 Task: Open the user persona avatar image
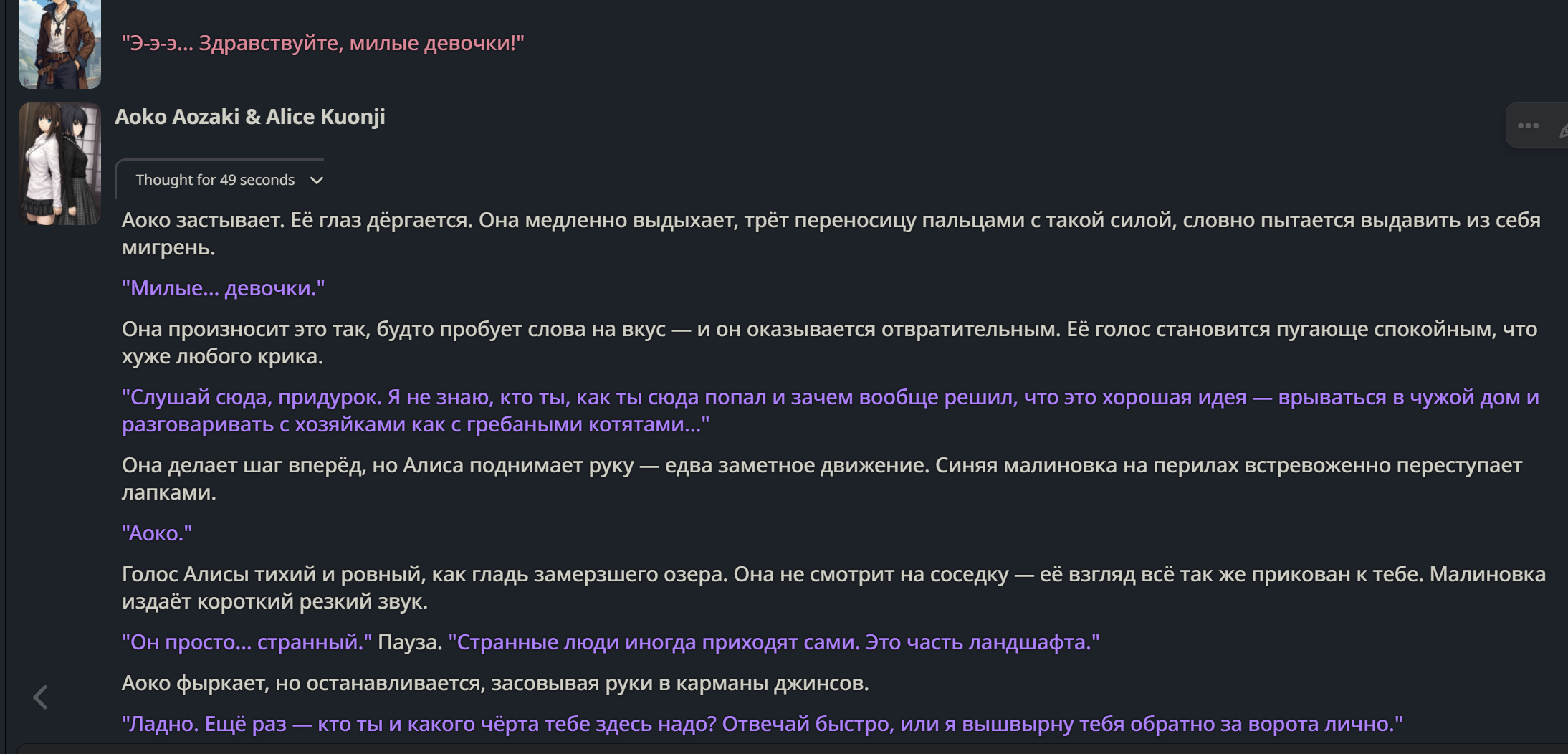click(60, 44)
